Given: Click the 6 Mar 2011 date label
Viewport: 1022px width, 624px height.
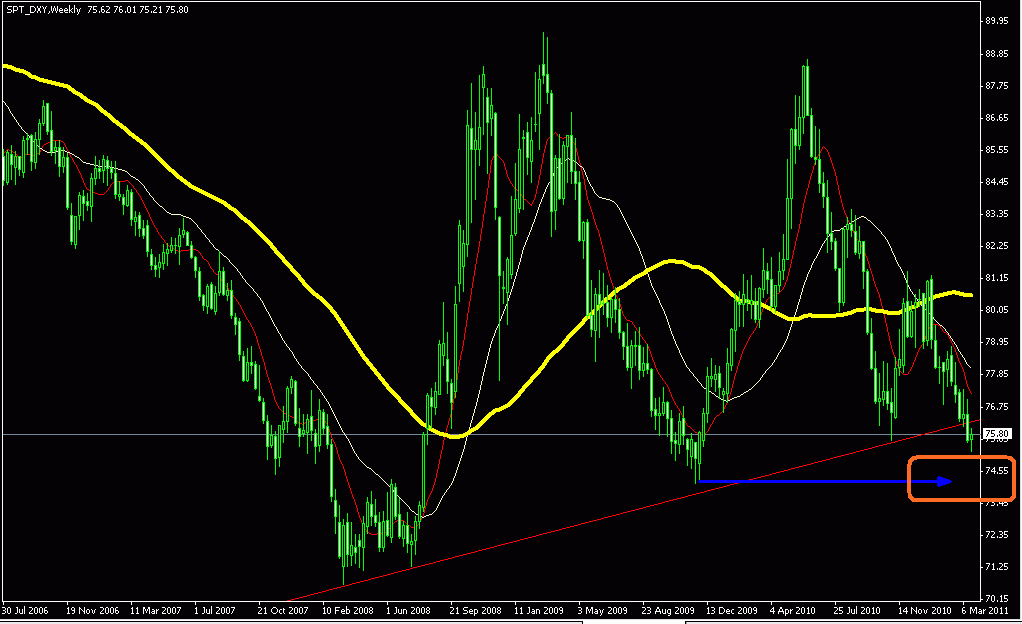Looking at the screenshot, I should [x=984, y=610].
